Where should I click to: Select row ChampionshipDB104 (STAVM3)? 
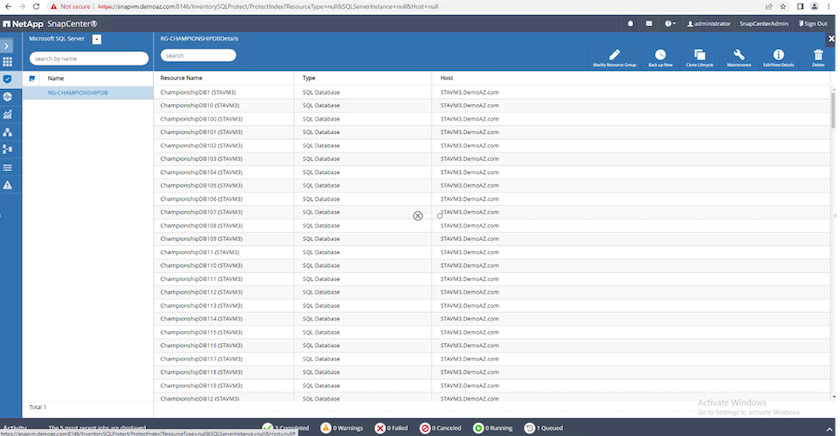[x=492, y=172]
